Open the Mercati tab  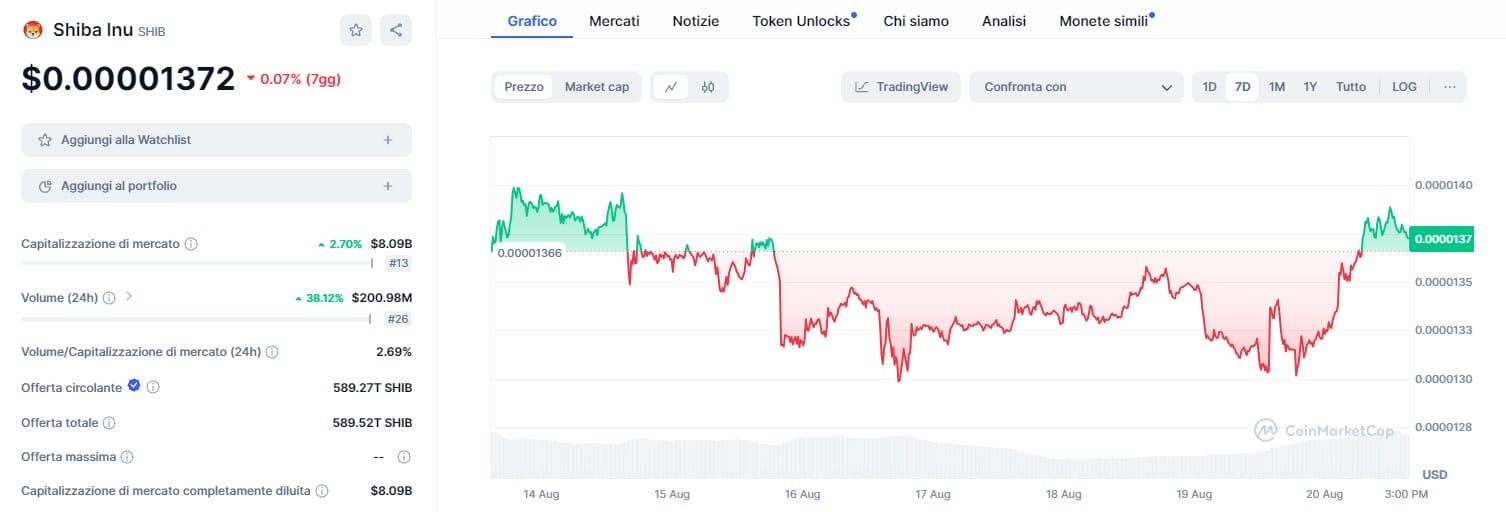(x=614, y=20)
